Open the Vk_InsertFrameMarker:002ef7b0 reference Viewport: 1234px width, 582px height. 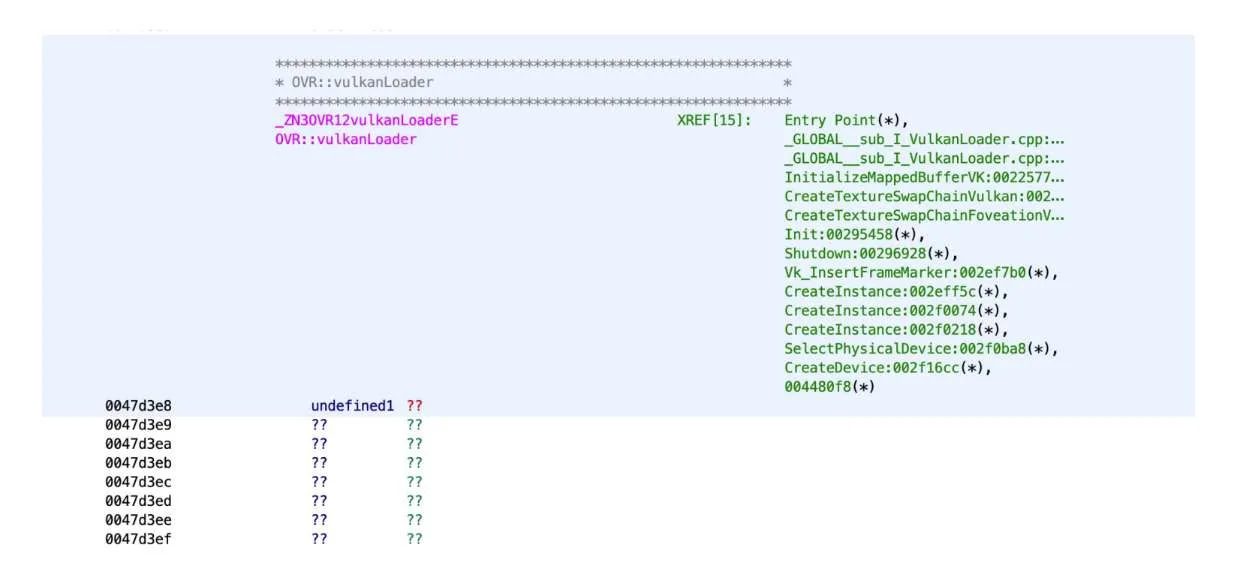920,272
